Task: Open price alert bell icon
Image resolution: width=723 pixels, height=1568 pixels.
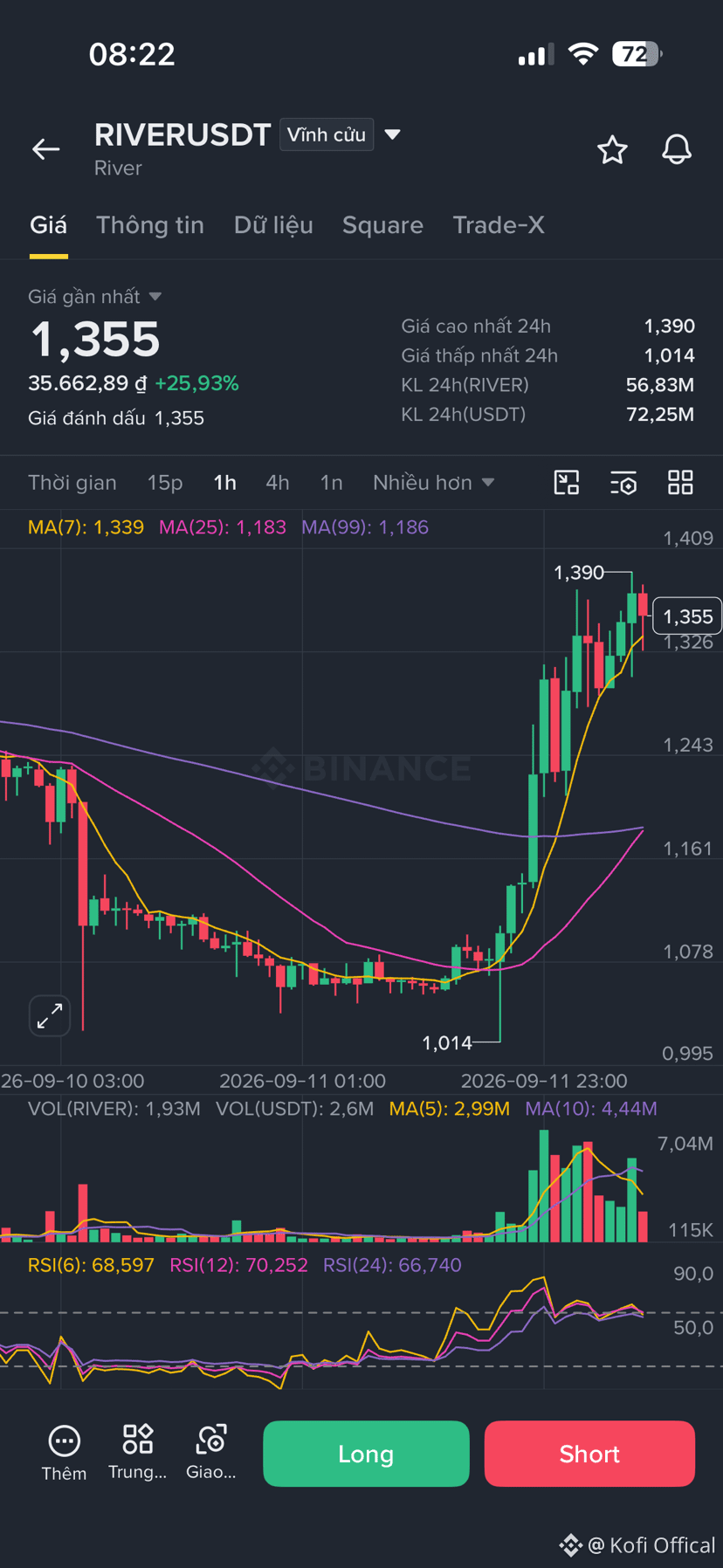Action: click(x=677, y=150)
